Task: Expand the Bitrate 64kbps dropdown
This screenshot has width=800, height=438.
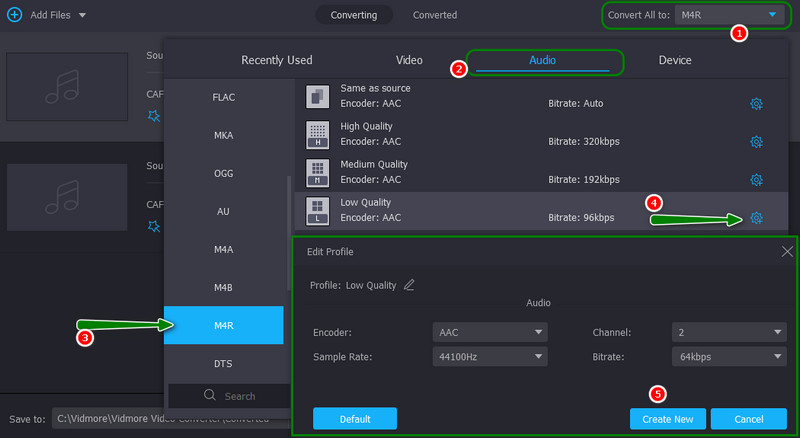Action: tap(726, 356)
